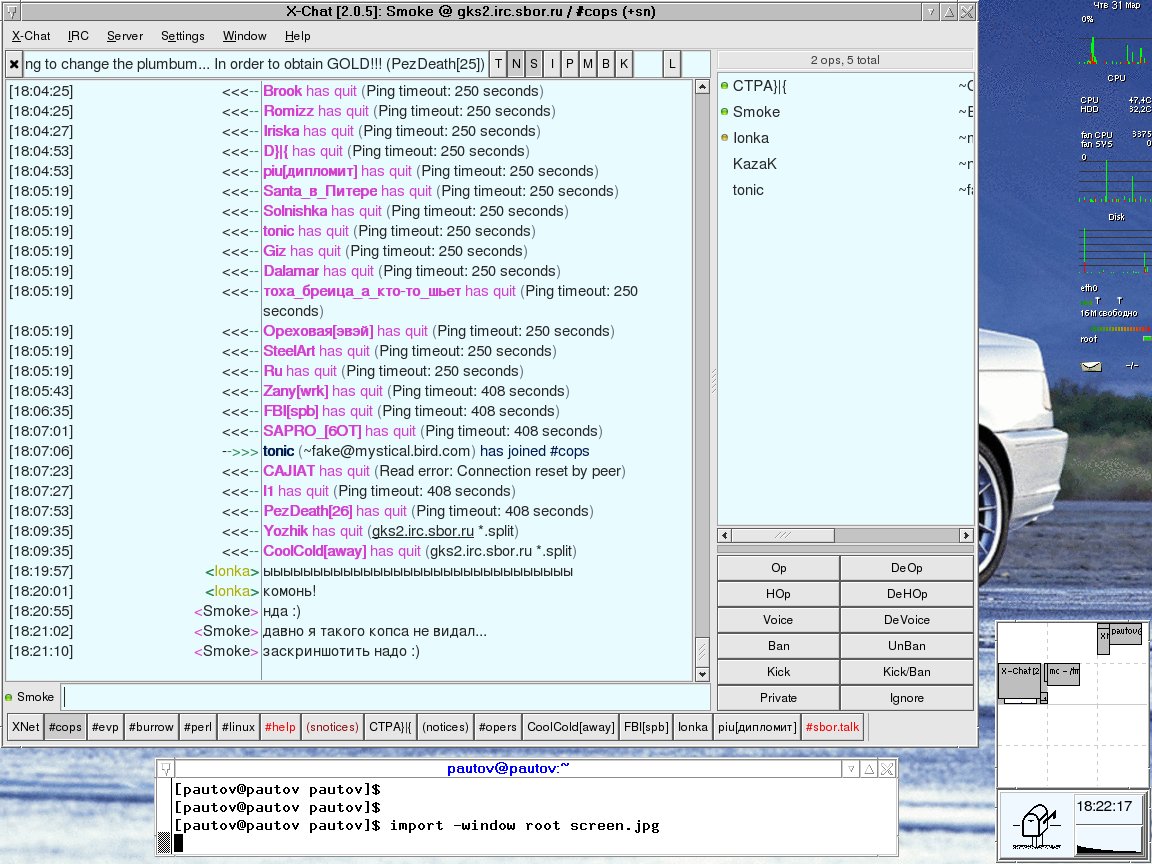Open the X-Chat window menu icon in titlebar

(x=10, y=11)
